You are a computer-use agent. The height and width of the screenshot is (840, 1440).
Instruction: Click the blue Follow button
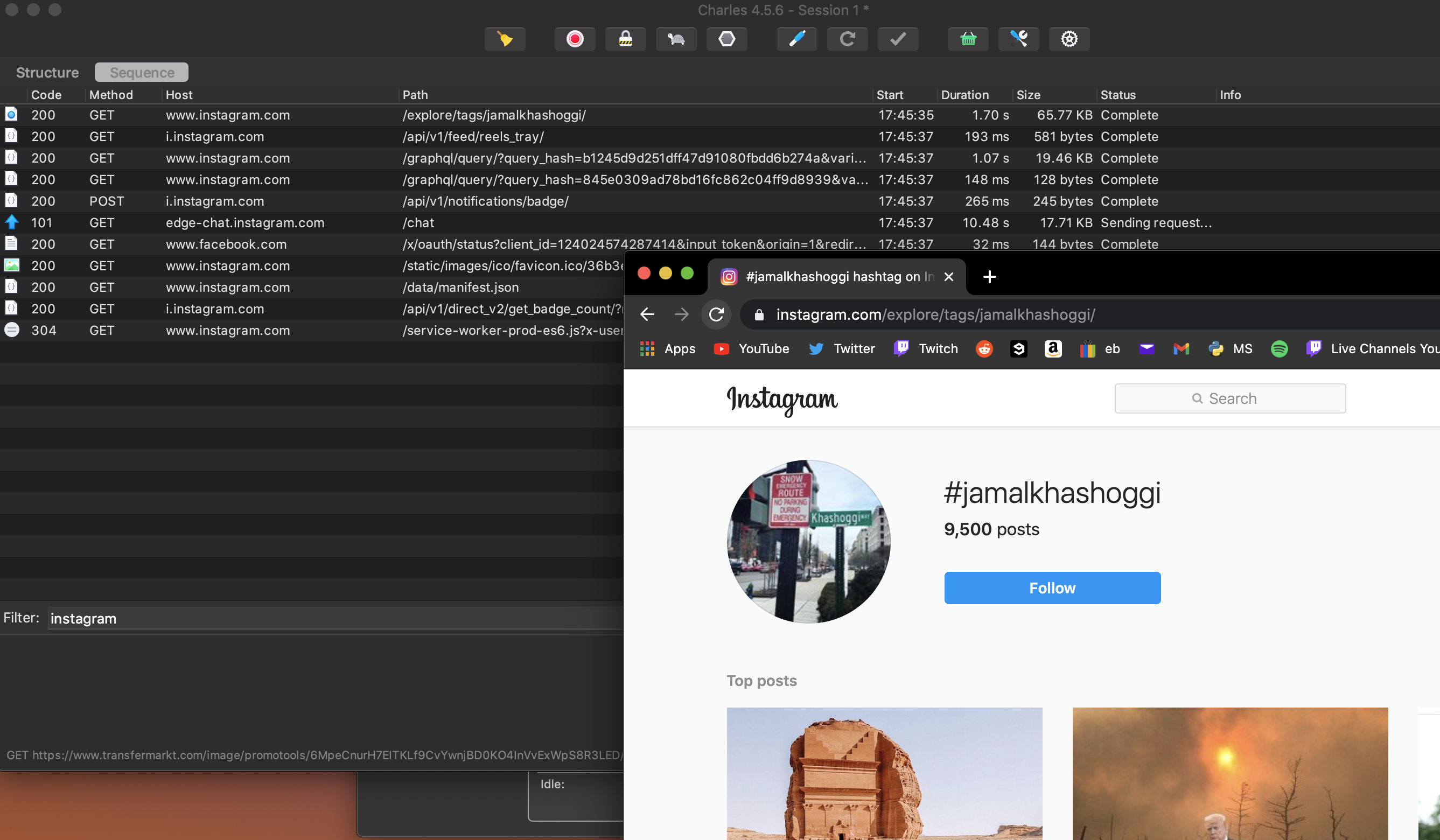click(x=1052, y=588)
